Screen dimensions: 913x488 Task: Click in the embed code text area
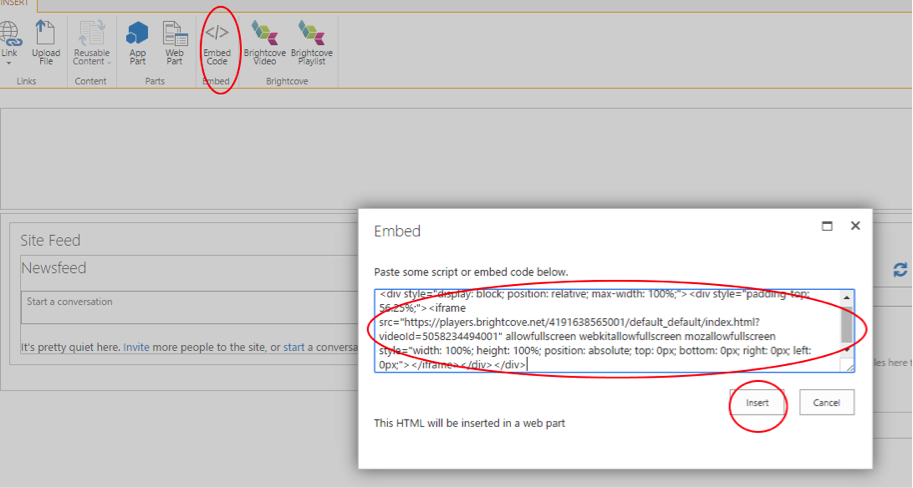(x=608, y=330)
